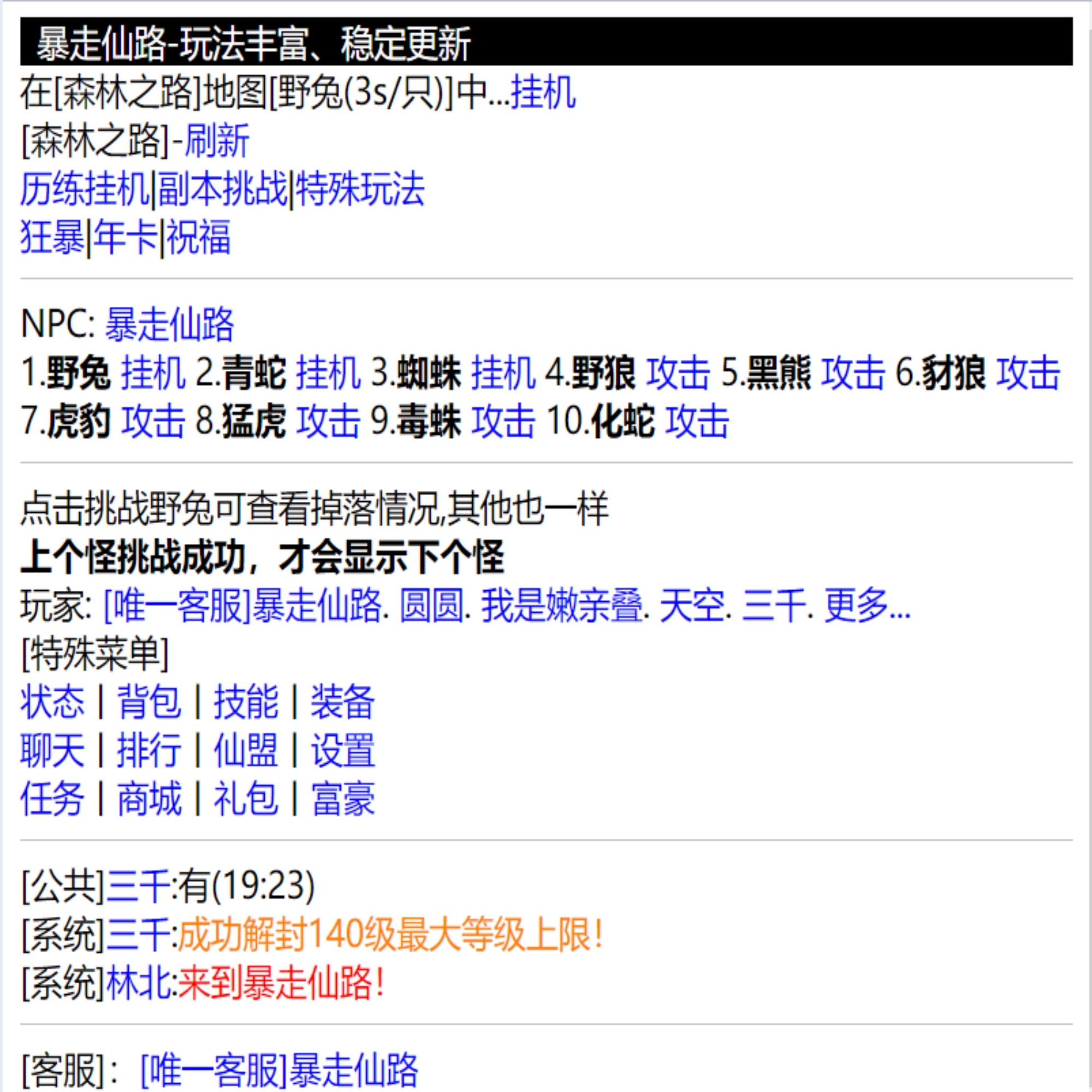This screenshot has width=1092, height=1092.
Task: Open 富豪 menu item
Action: pyautogui.click(x=343, y=798)
